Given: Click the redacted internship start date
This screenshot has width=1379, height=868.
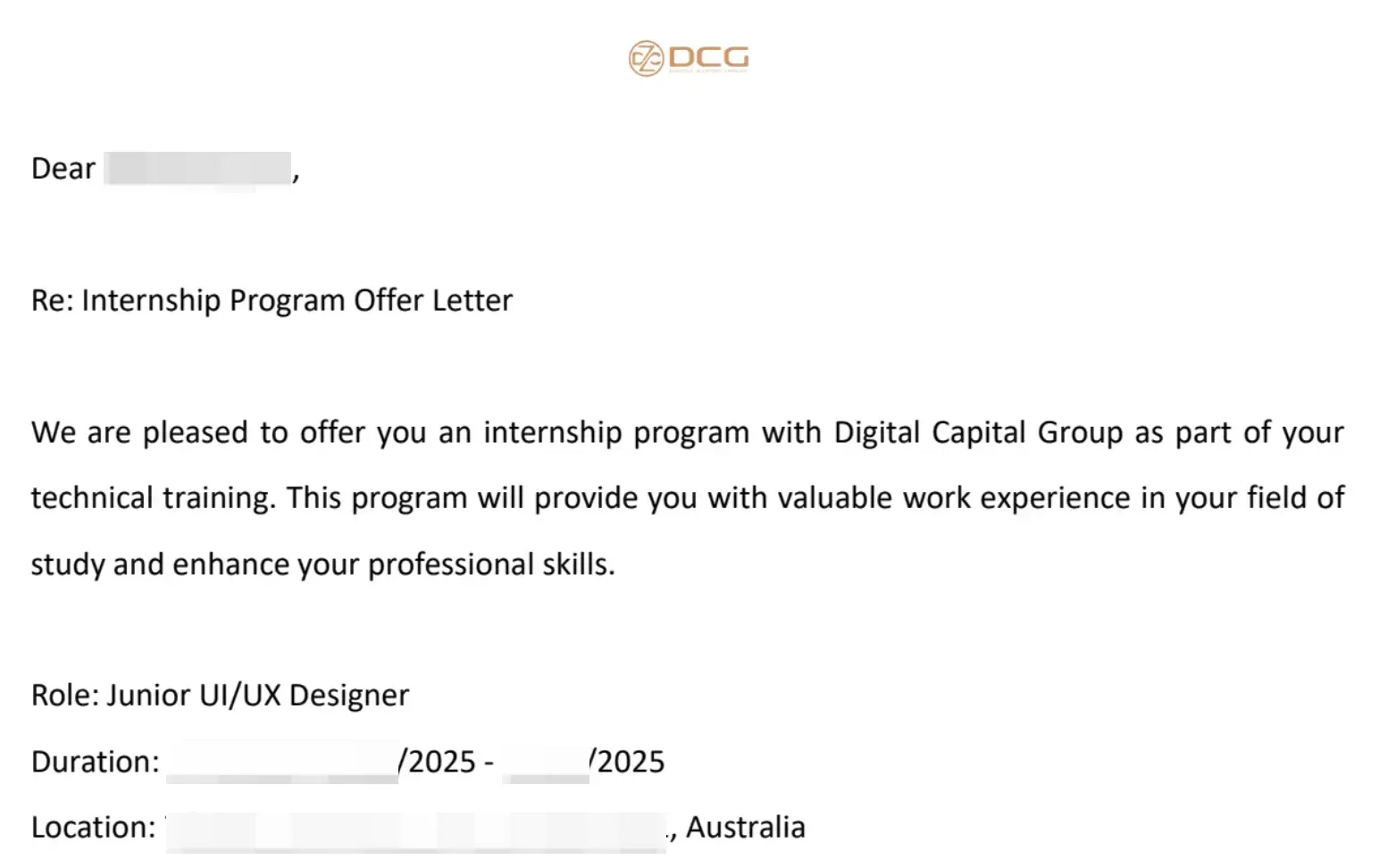Looking at the screenshot, I should (281, 762).
